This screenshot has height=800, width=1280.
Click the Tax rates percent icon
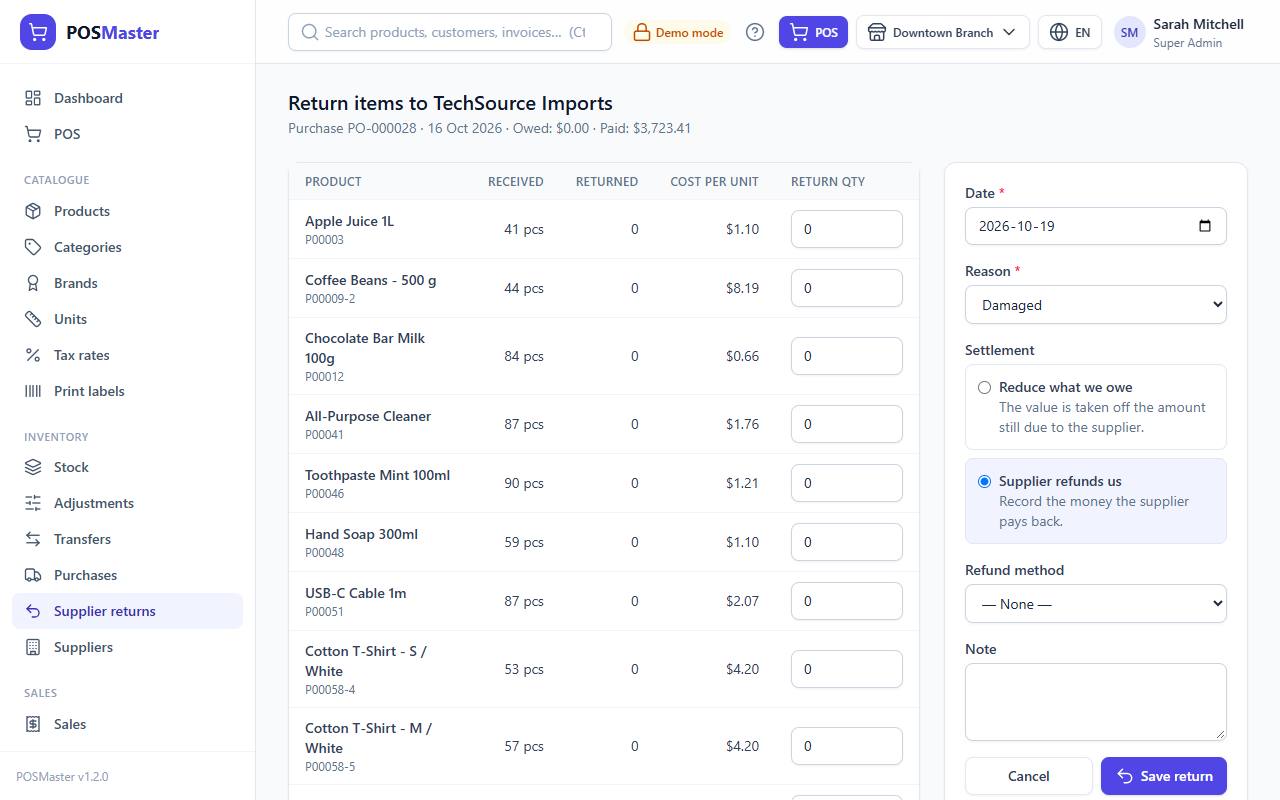(33, 355)
